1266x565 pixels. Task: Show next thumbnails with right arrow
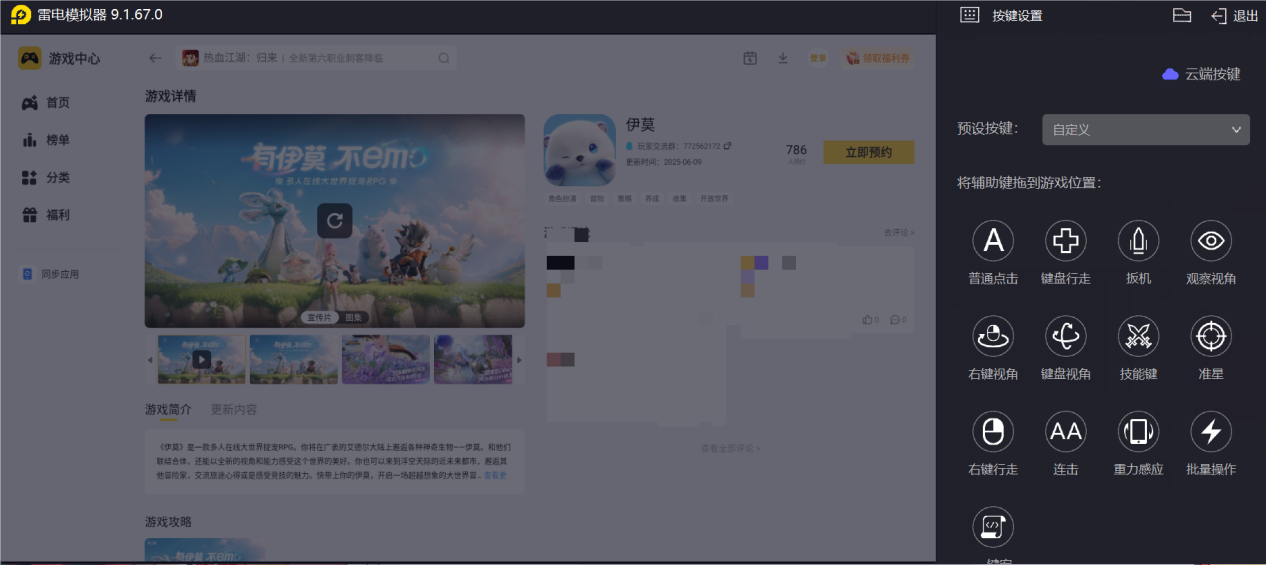[x=519, y=360]
